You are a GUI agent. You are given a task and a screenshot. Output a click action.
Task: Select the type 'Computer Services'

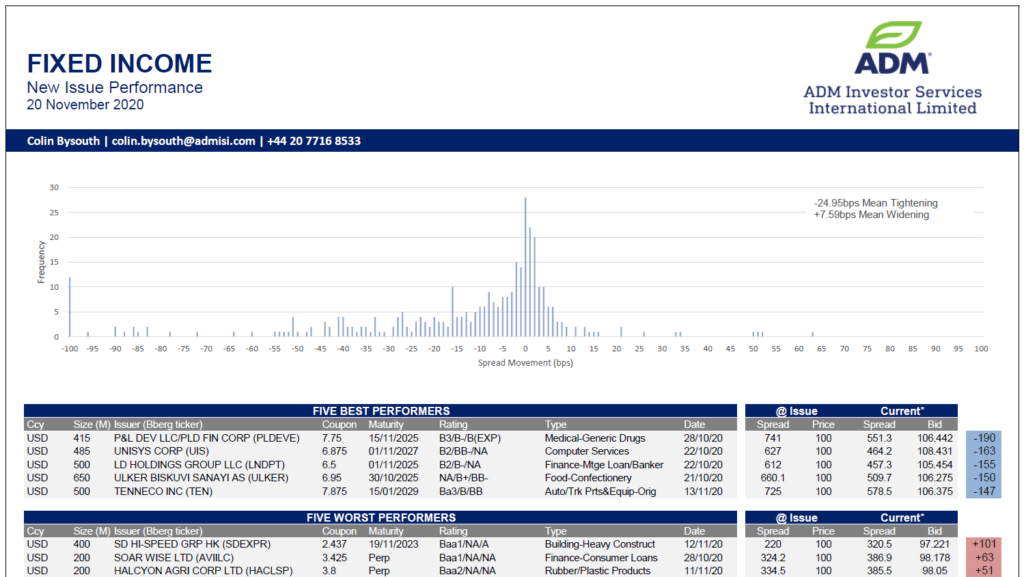[586, 452]
